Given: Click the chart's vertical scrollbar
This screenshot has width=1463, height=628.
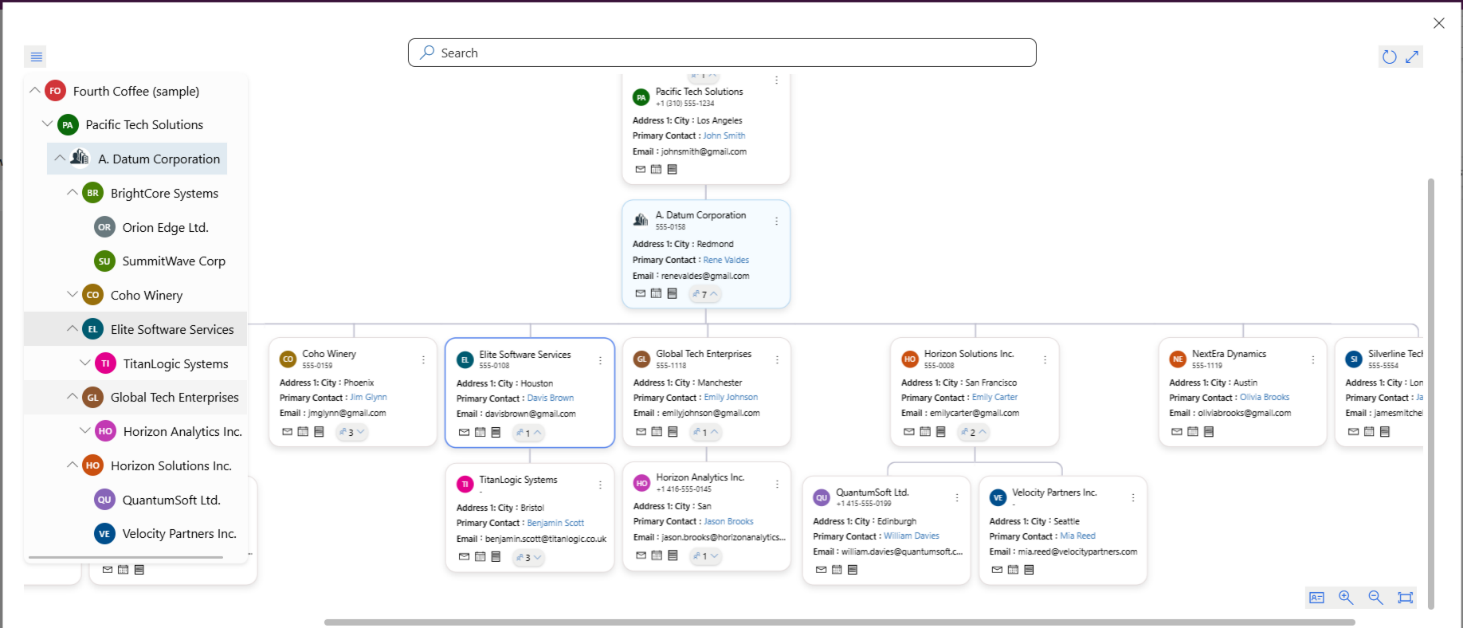Looking at the screenshot, I should tap(1431, 394).
